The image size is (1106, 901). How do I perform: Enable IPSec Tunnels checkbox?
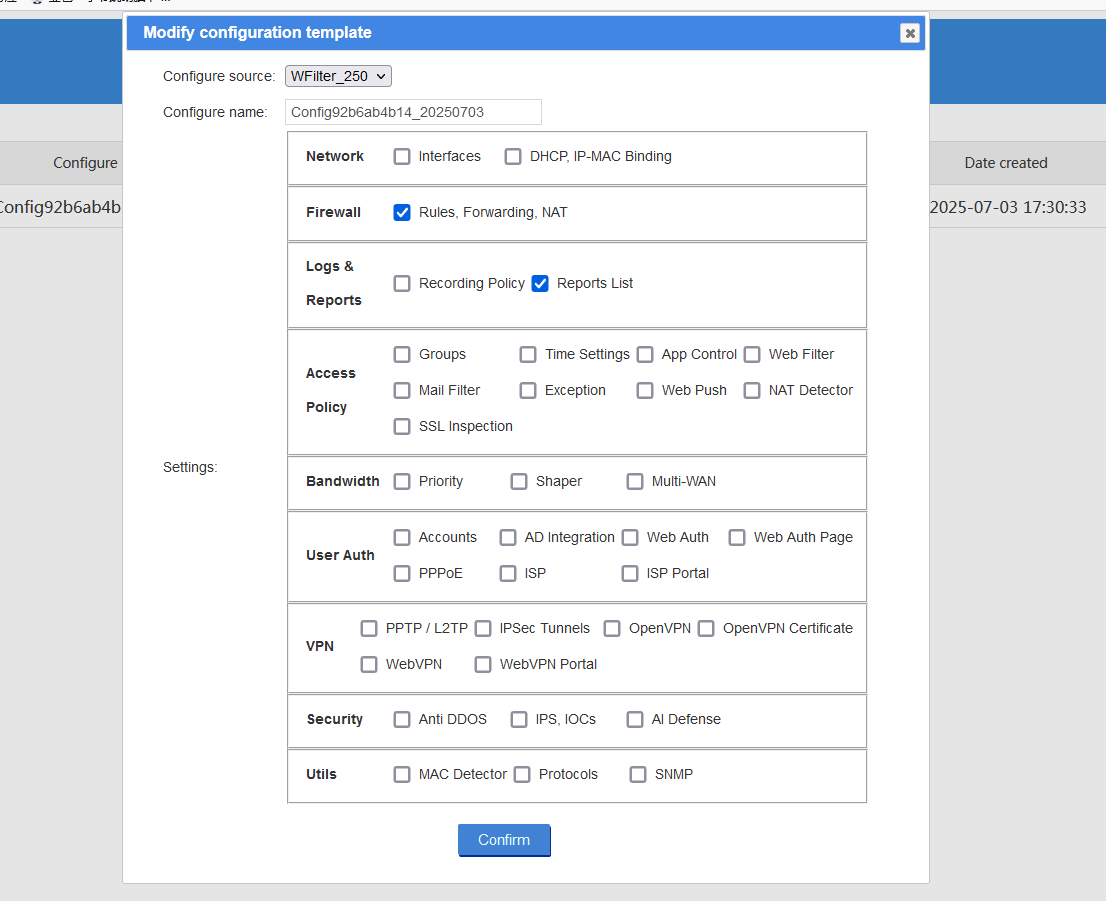point(483,629)
